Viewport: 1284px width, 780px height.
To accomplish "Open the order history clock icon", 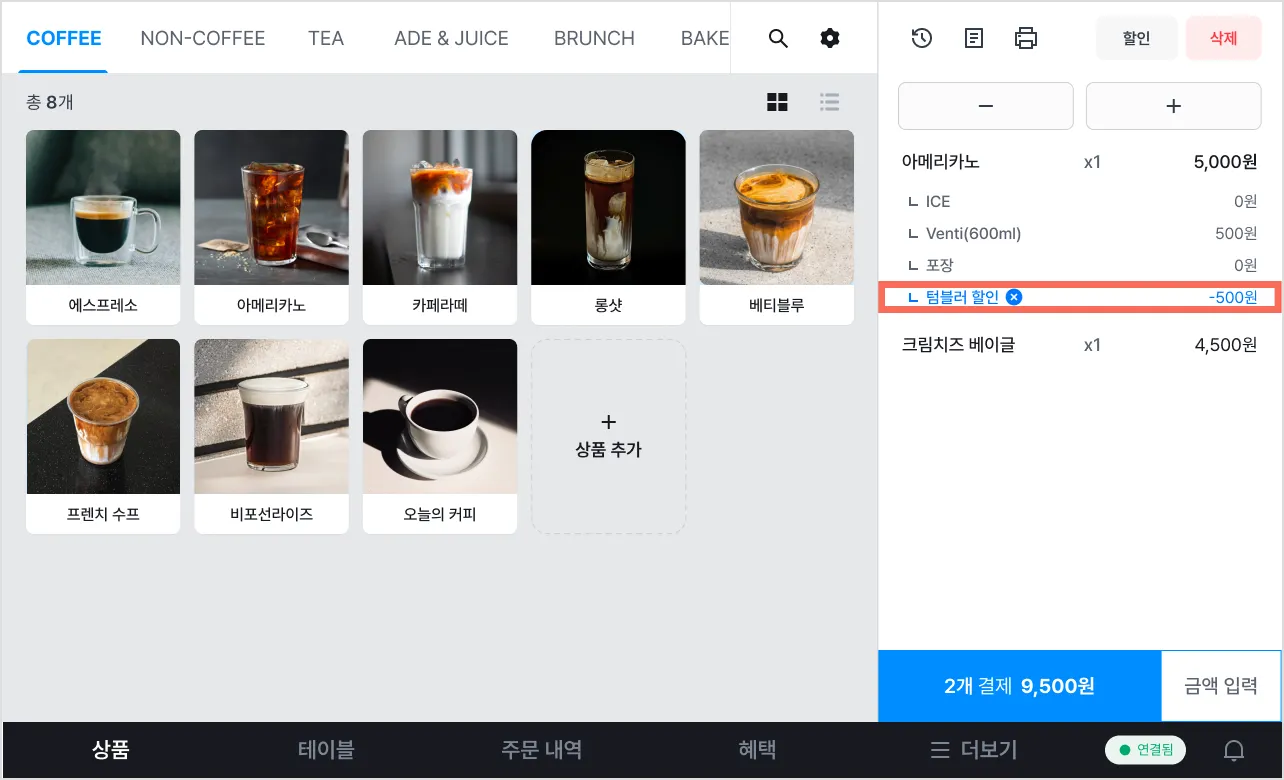I will (922, 38).
